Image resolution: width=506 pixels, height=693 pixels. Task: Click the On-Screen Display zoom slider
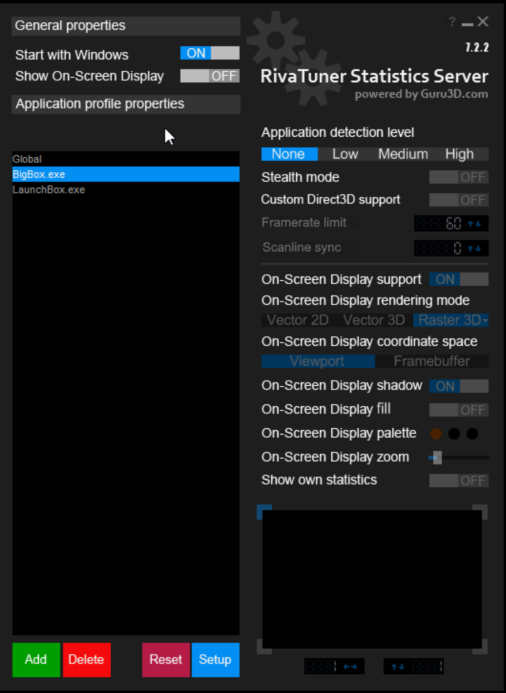[459, 457]
